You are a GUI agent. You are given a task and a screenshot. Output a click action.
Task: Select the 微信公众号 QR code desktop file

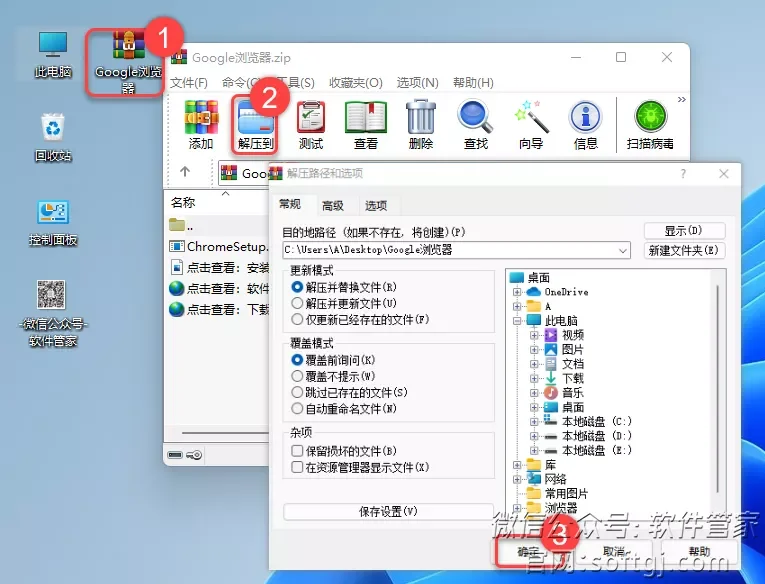pyautogui.click(x=53, y=312)
